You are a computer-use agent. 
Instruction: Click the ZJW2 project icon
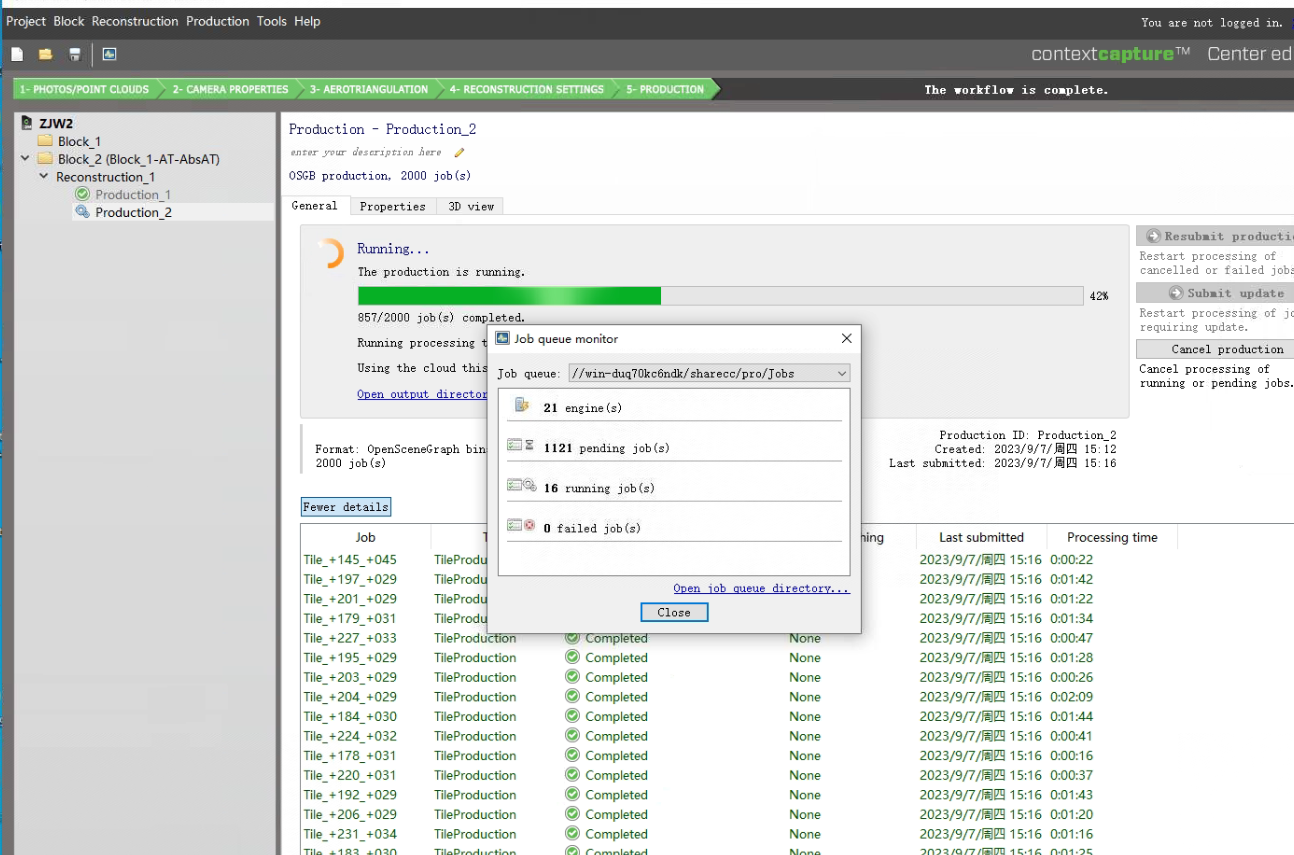[27, 123]
